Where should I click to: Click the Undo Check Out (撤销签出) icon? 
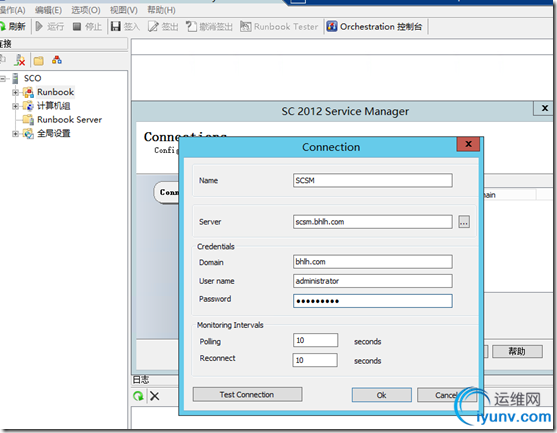point(191,26)
